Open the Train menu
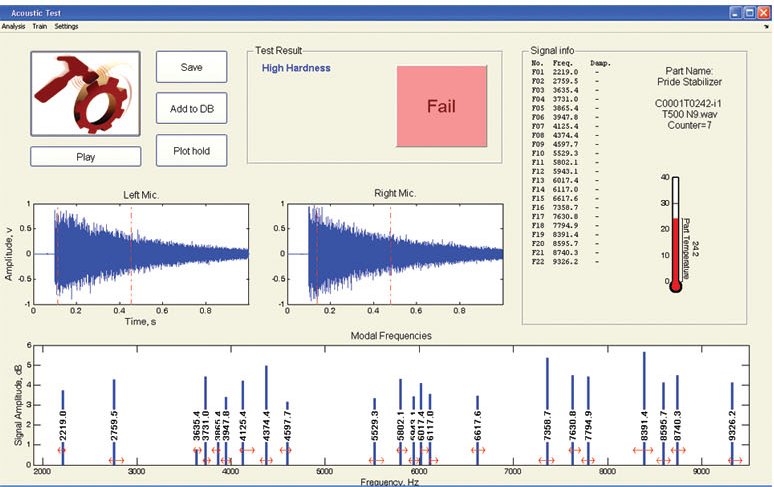 pos(39,26)
